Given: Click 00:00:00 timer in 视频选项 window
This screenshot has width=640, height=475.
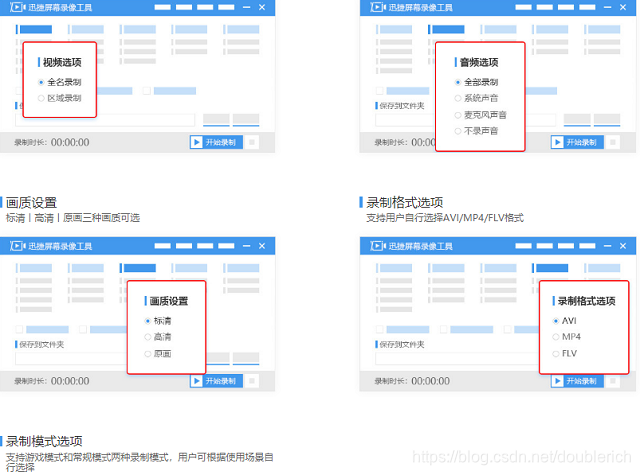Looking at the screenshot, I should (x=70, y=142).
